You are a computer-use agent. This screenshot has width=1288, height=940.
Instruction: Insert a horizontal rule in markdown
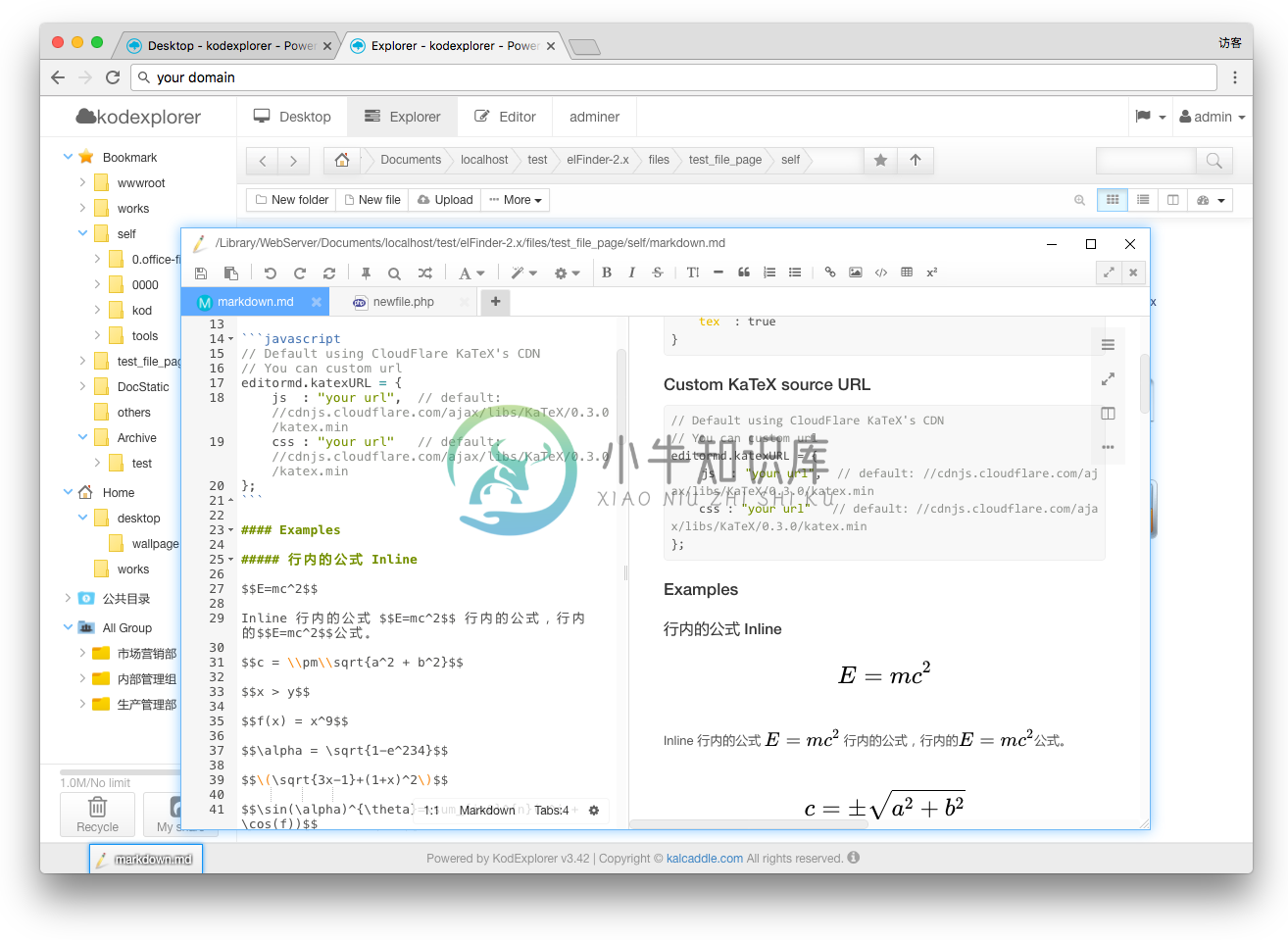718,272
